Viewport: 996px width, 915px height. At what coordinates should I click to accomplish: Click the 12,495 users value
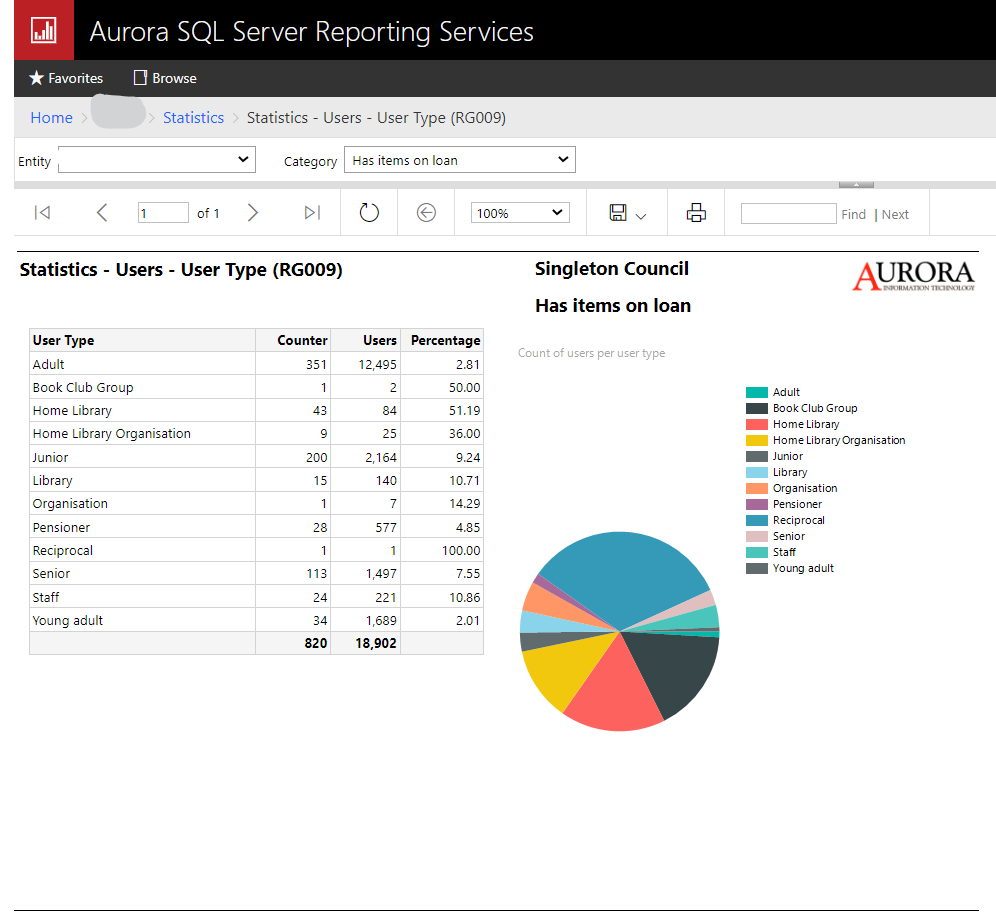click(377, 364)
